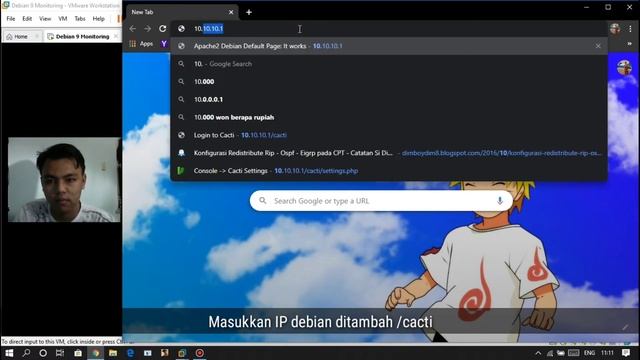Click the voice search microphone icon
Image resolution: width=640 pixels, height=360 pixels.
(500, 201)
